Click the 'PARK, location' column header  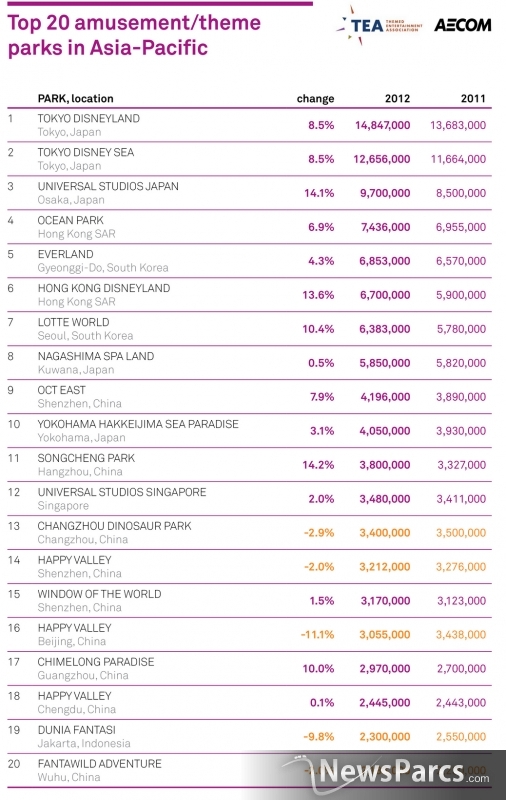pyautogui.click(x=75, y=98)
